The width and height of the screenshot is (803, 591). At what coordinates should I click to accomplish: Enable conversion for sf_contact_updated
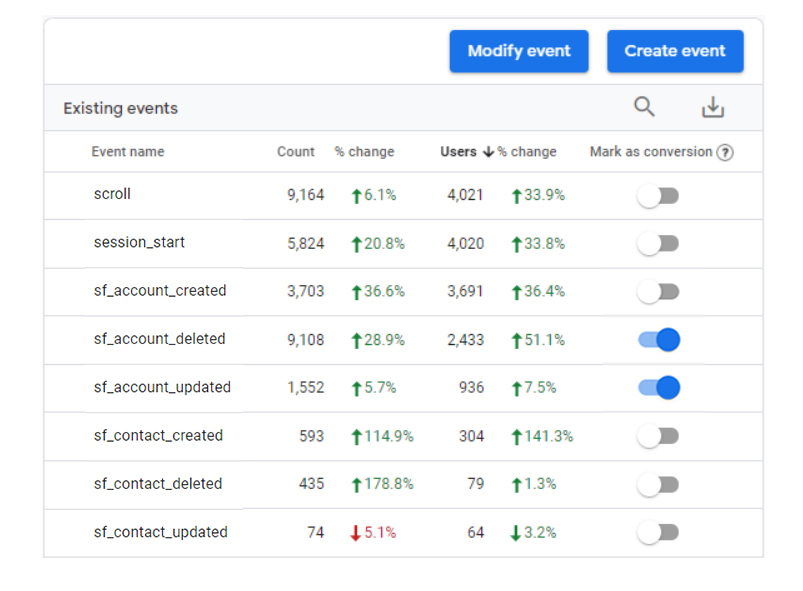click(658, 533)
